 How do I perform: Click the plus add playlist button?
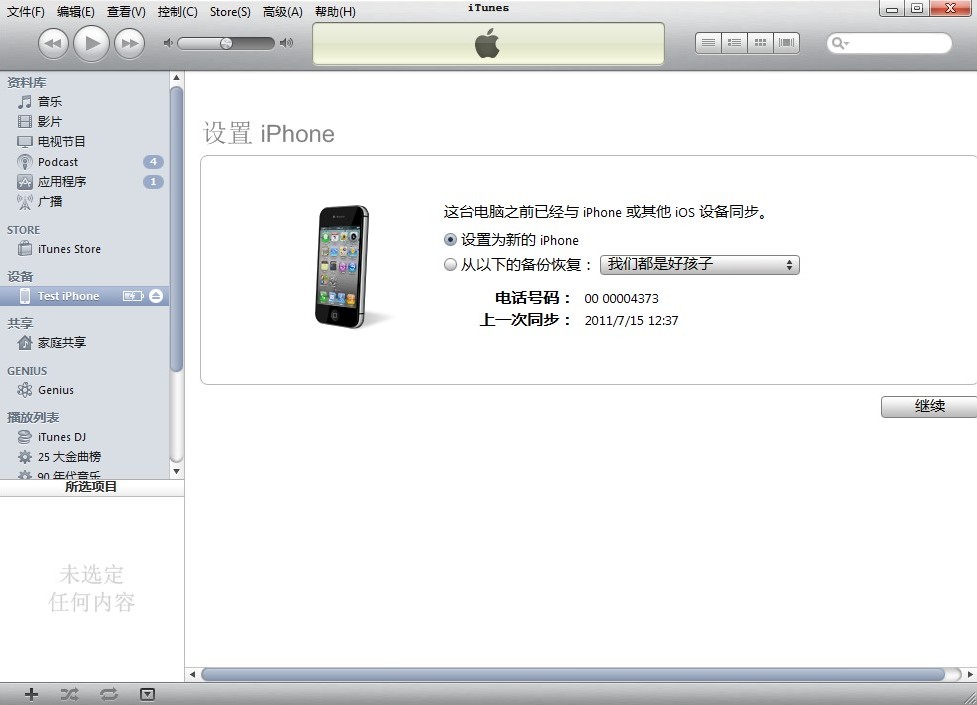[x=31, y=694]
